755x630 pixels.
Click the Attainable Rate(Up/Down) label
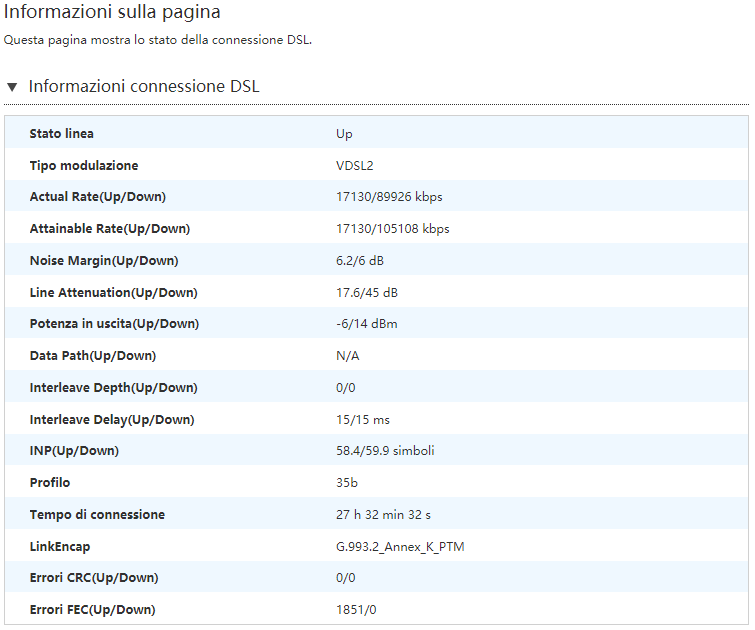(110, 229)
